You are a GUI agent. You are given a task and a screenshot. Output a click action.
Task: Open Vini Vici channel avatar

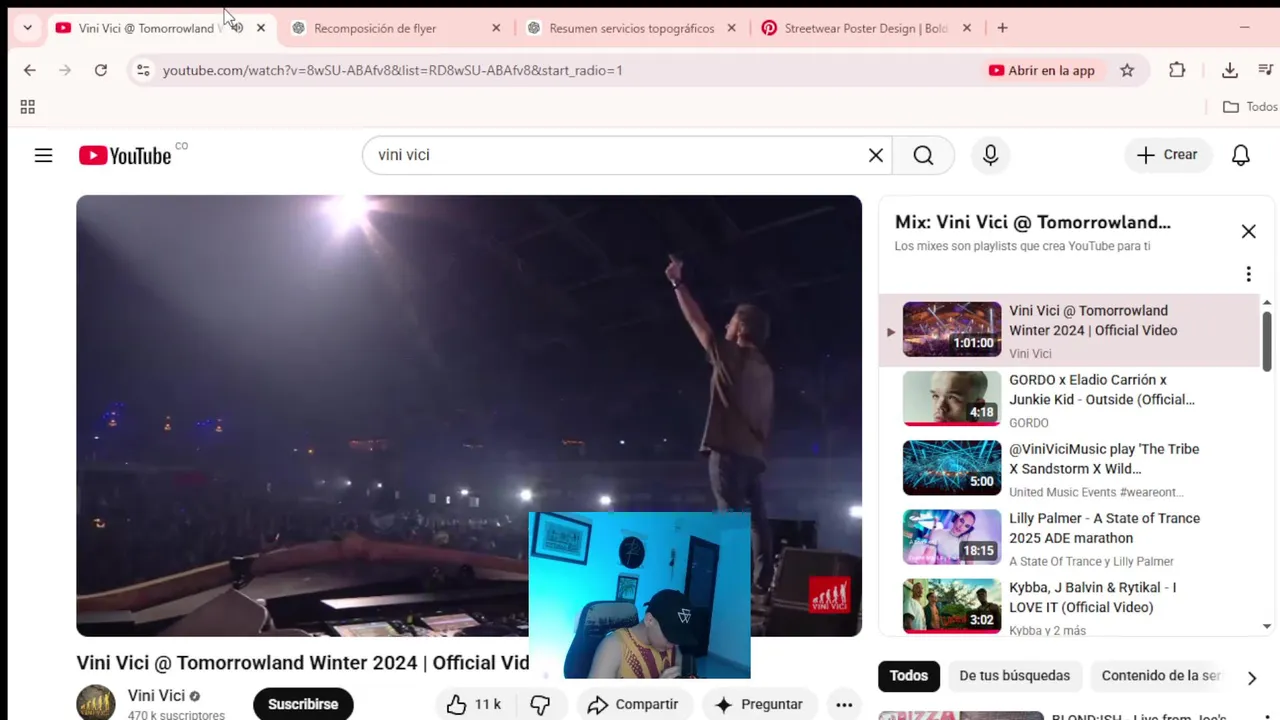tap(96, 703)
